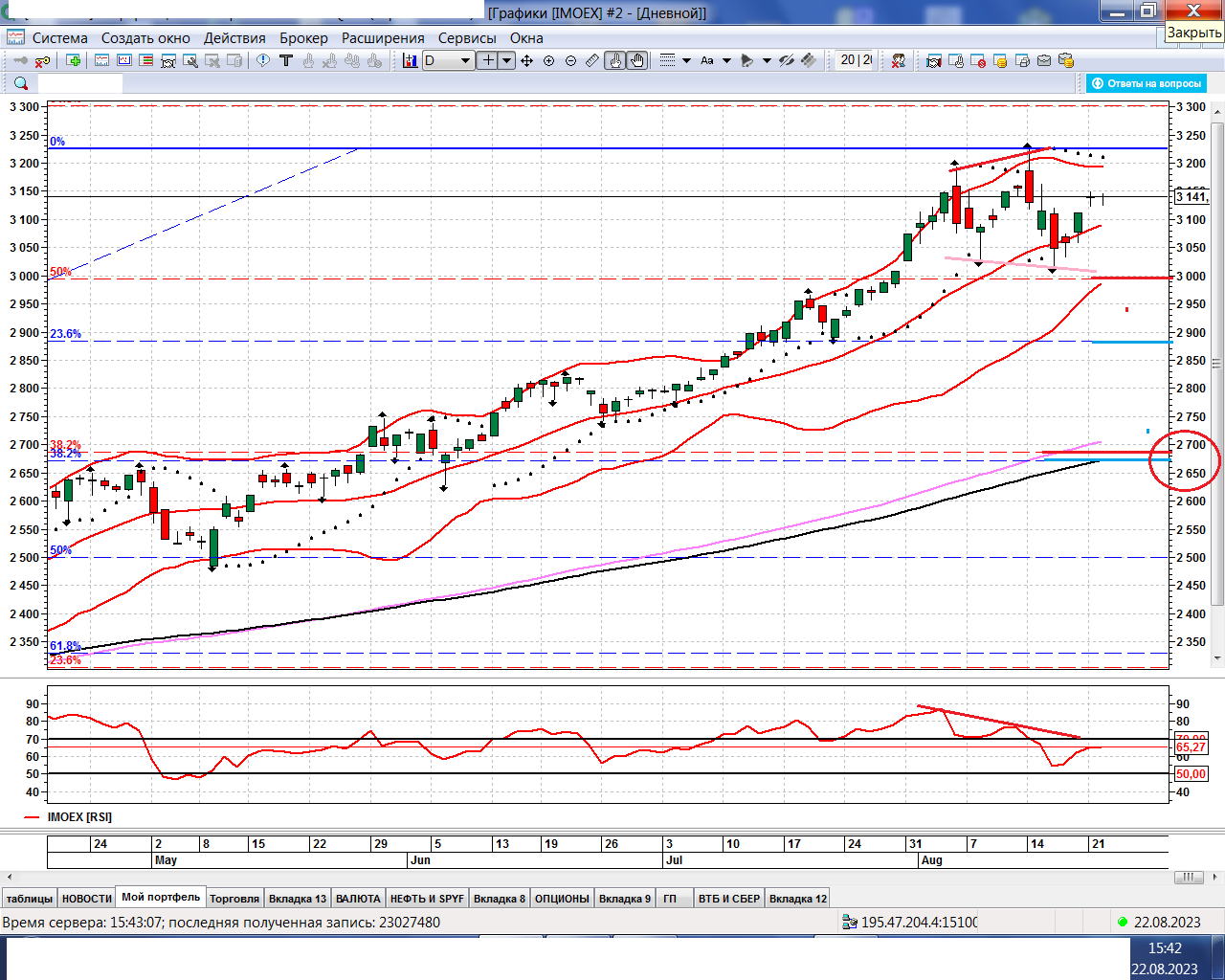Image resolution: width=1225 pixels, height=980 pixels.
Task: Switch to the Вкладка 12 tab
Action: point(798,899)
